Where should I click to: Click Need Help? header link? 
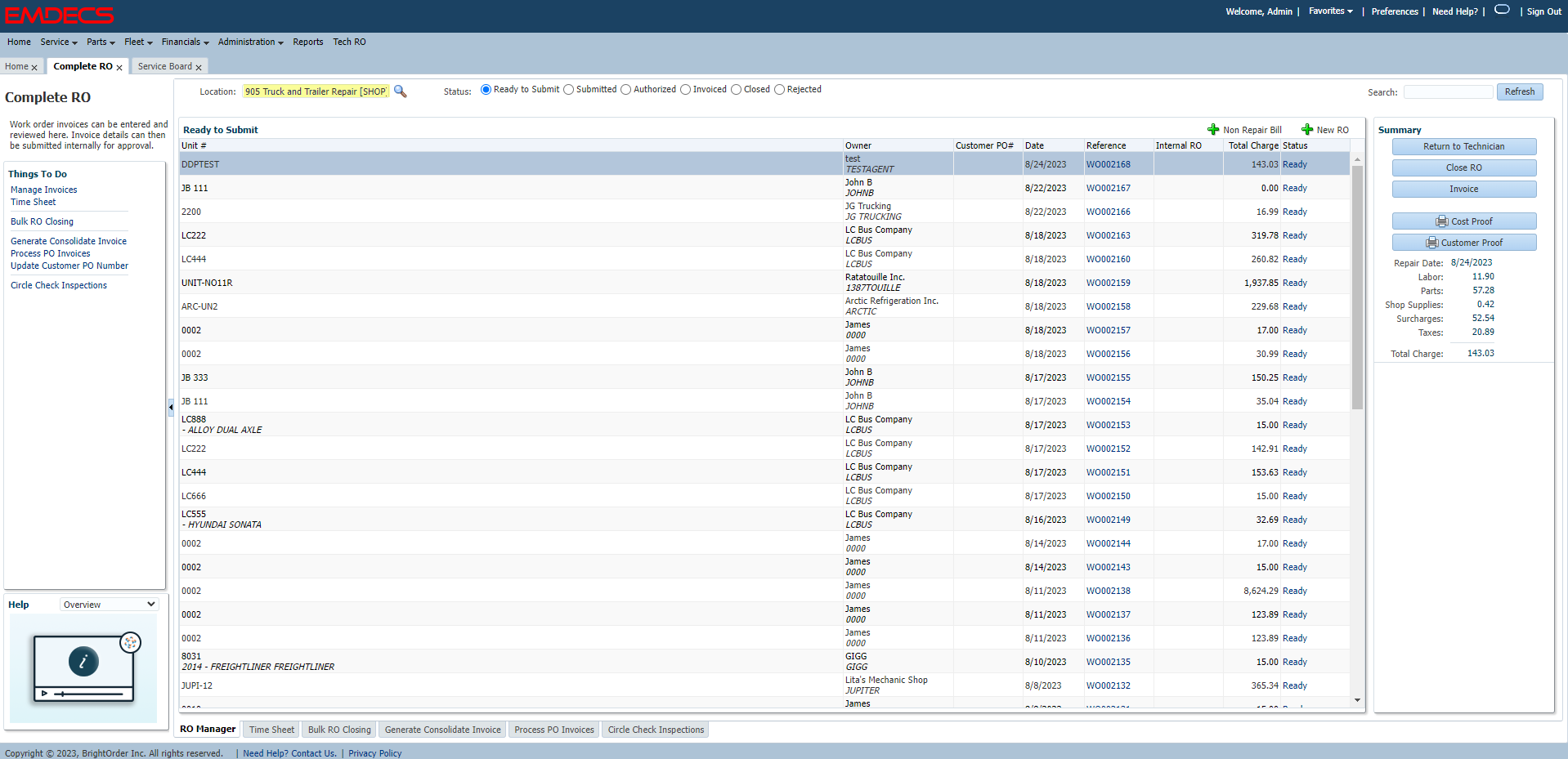point(1455,11)
